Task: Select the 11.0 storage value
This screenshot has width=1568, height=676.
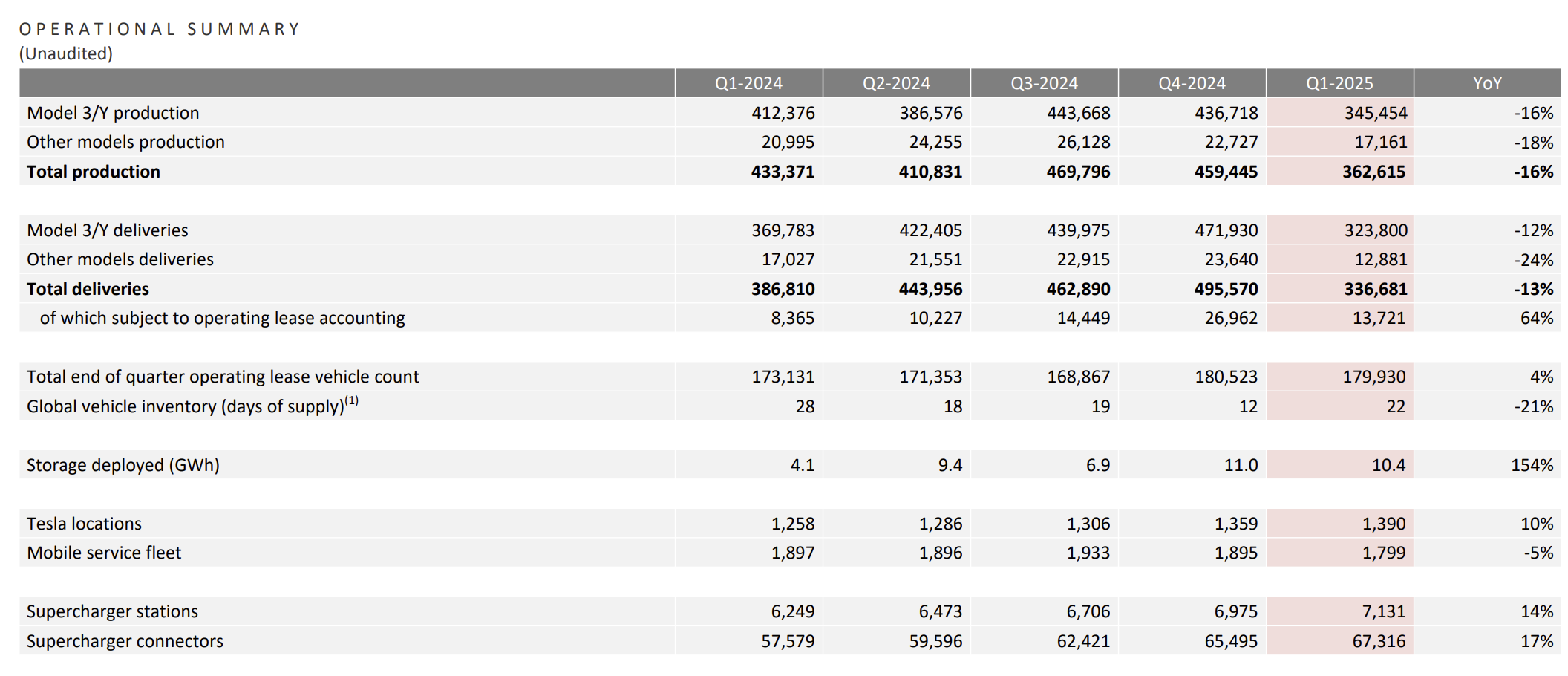Action: (1241, 465)
